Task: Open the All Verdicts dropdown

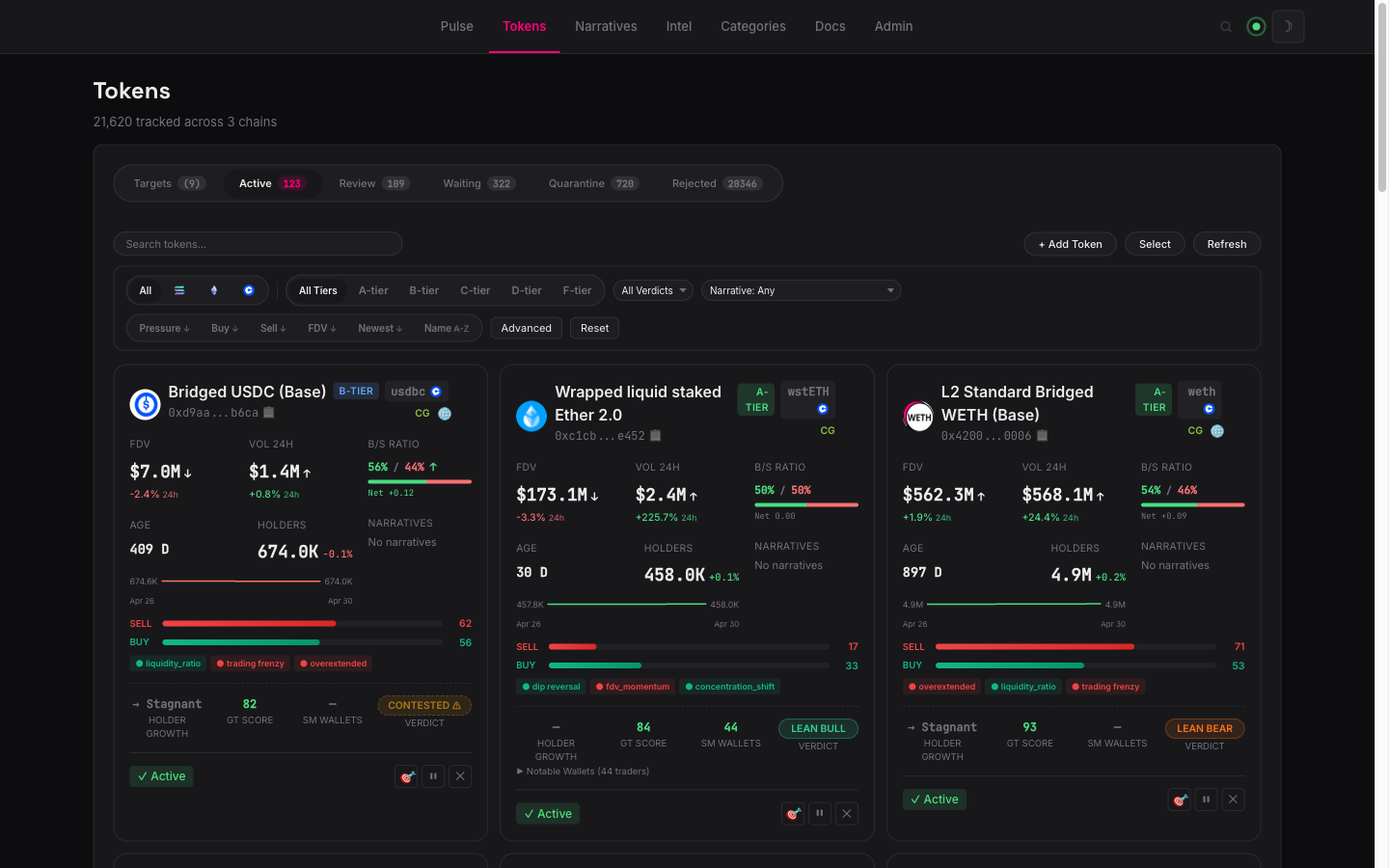Action: coord(653,290)
